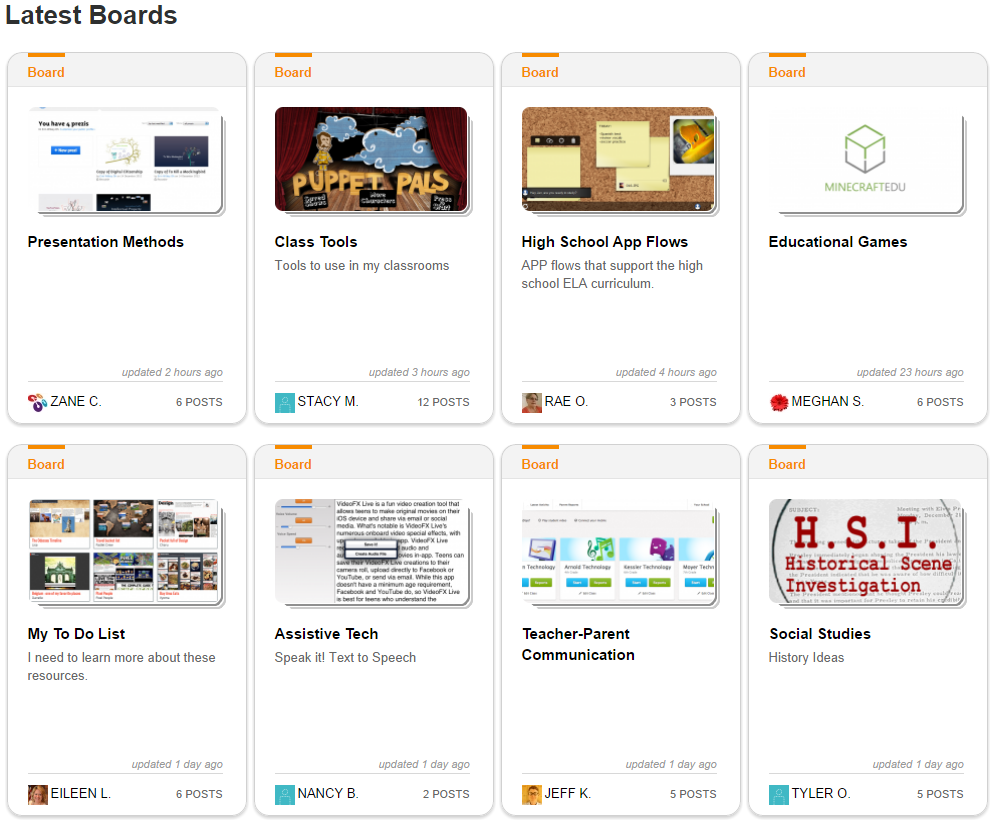Click Zane C.'s avatar icon
The width and height of the screenshot is (1004, 825).
[37, 402]
